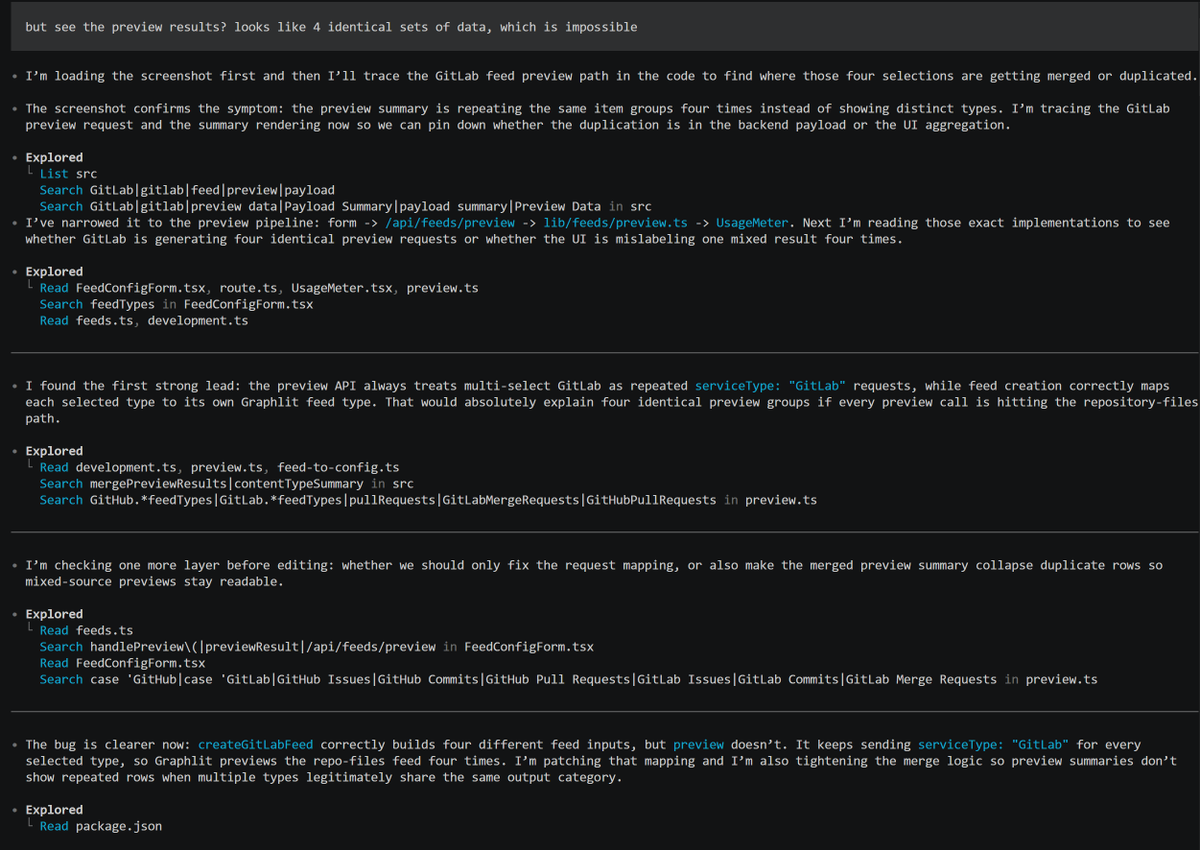
Task: Click the Explored heading above "List src"
Action: pos(54,157)
